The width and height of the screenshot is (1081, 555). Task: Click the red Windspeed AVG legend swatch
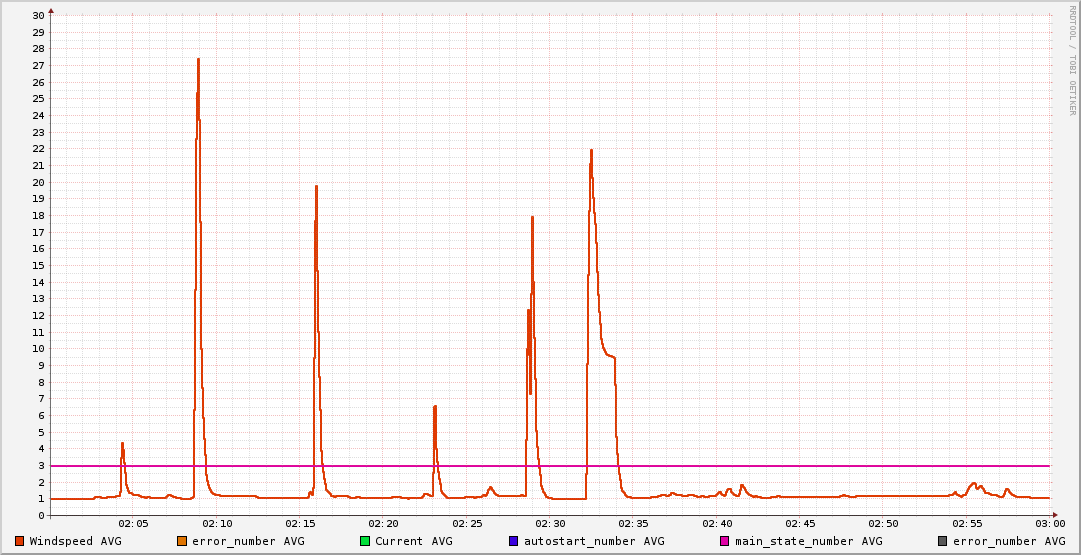pyautogui.click(x=20, y=541)
